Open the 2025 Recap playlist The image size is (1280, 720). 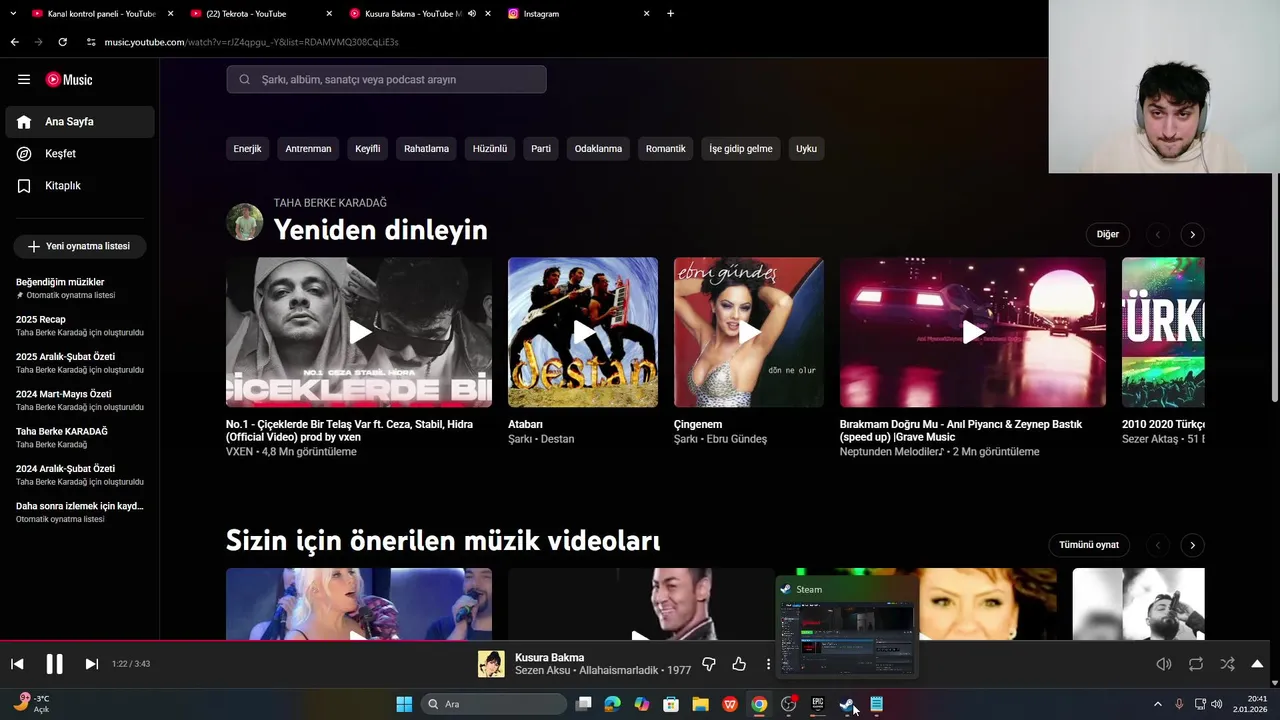click(80, 325)
